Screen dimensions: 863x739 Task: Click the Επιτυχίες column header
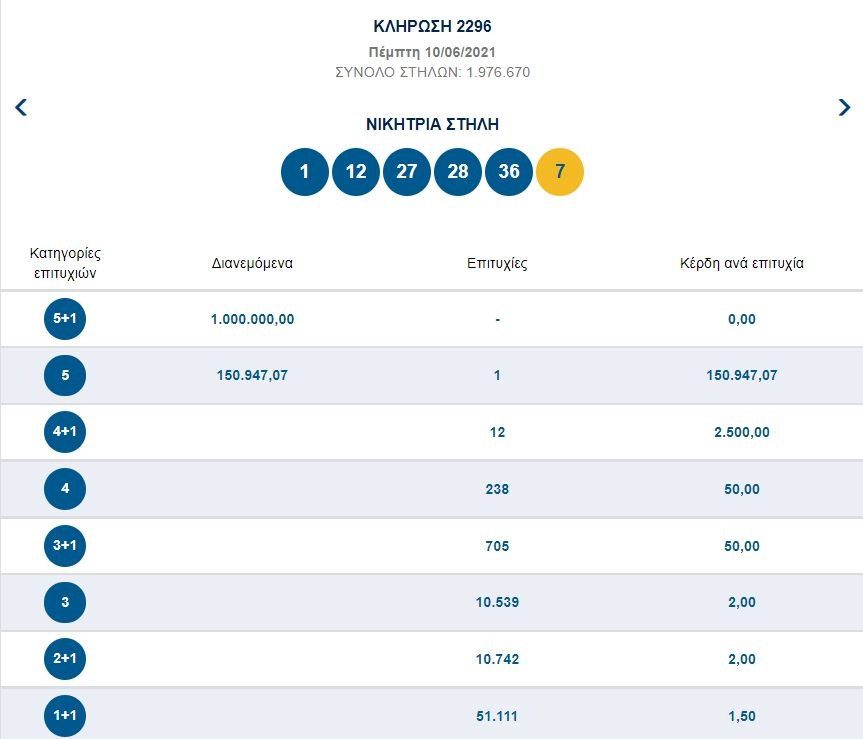[x=497, y=264]
